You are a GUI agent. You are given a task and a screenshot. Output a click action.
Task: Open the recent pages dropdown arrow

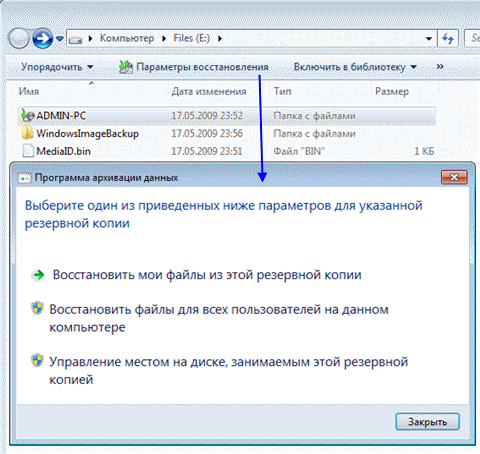click(x=60, y=39)
